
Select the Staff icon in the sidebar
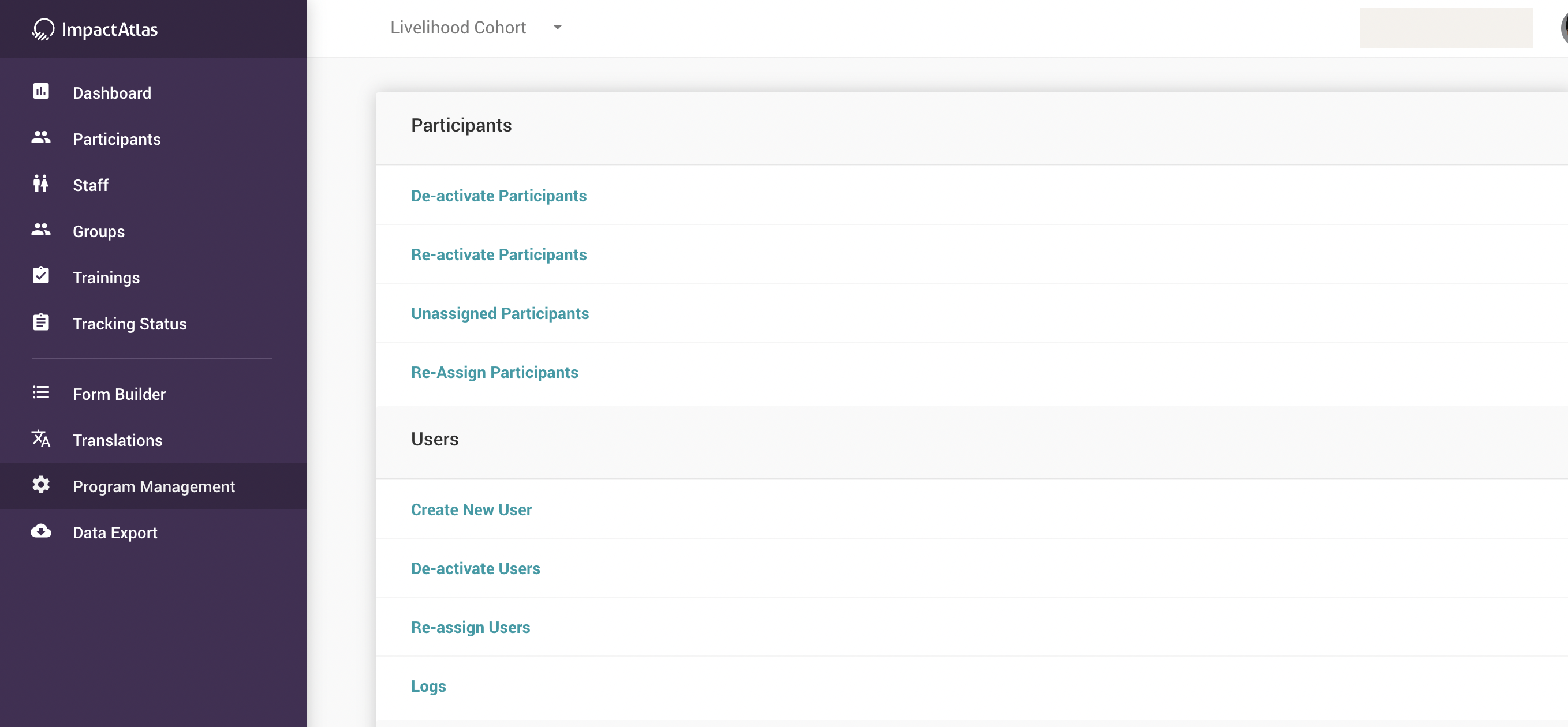[40, 183]
